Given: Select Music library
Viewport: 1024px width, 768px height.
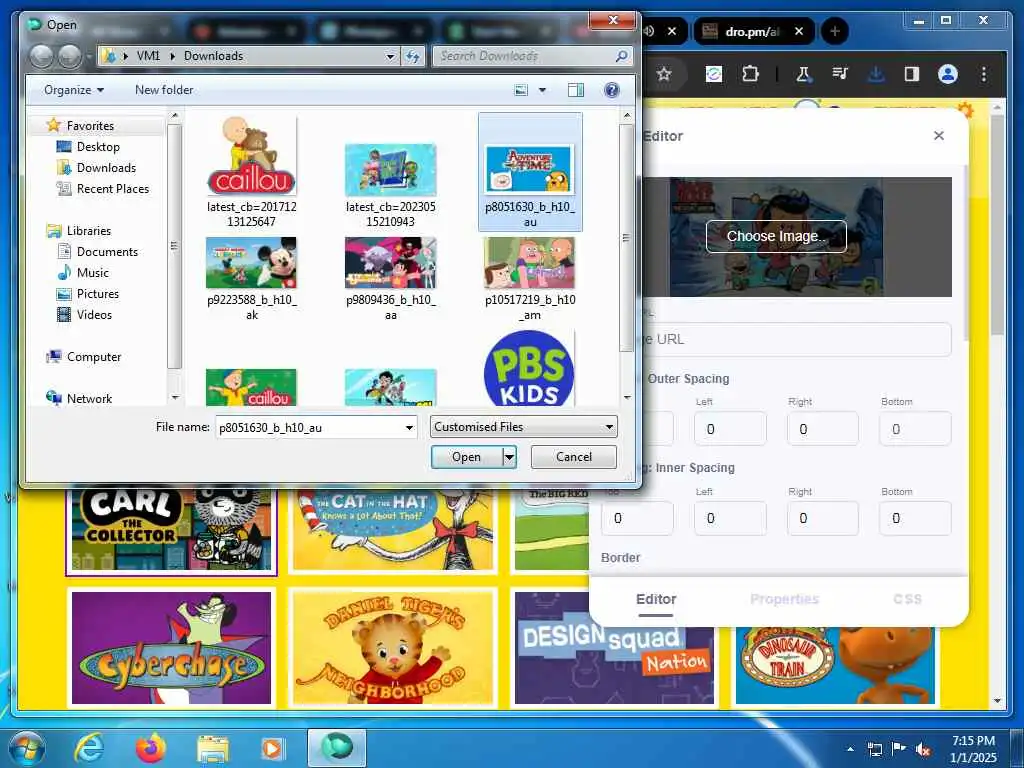Looking at the screenshot, I should point(93,272).
